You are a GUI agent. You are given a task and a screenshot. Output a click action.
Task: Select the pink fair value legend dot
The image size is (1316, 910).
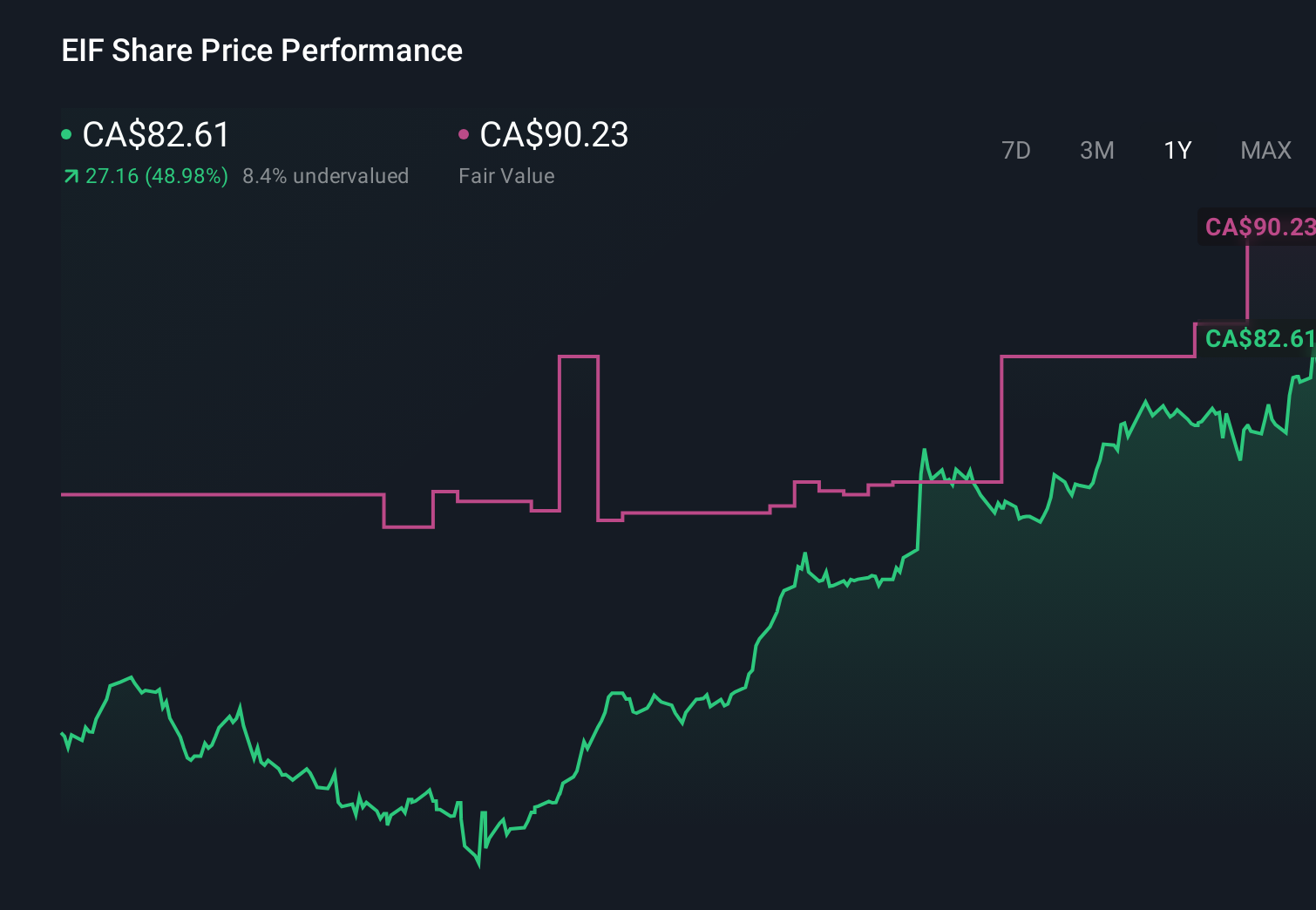[465, 135]
